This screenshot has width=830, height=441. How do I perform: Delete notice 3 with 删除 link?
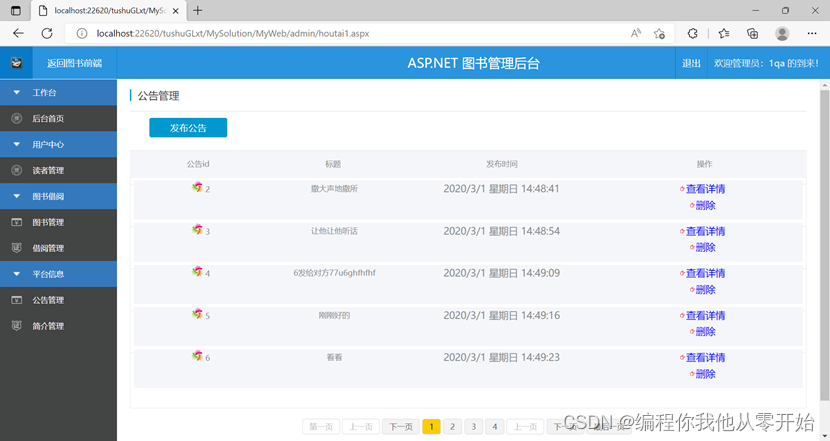point(705,247)
